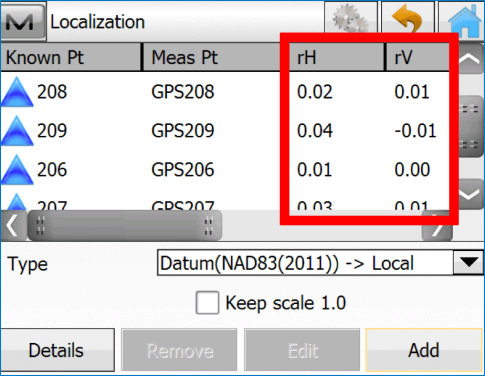Image resolution: width=485 pixels, height=376 pixels.
Task: Click the Remove button
Action: point(179,350)
